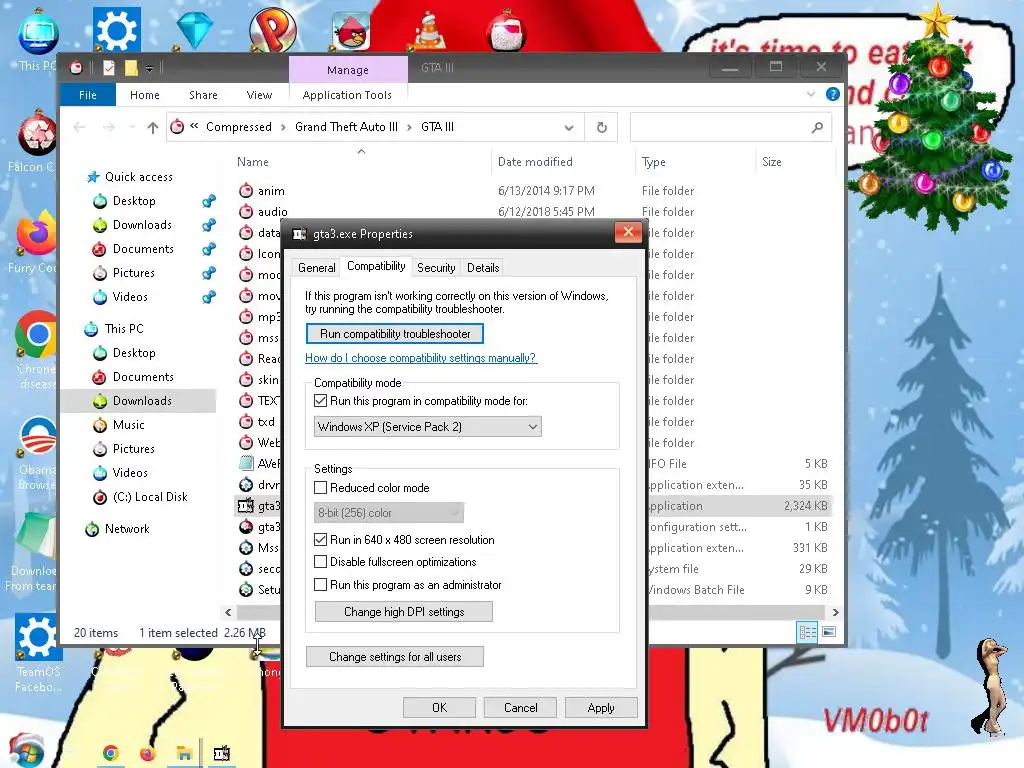Click the Apply button
The width and height of the screenshot is (1024, 768).
[x=601, y=708]
